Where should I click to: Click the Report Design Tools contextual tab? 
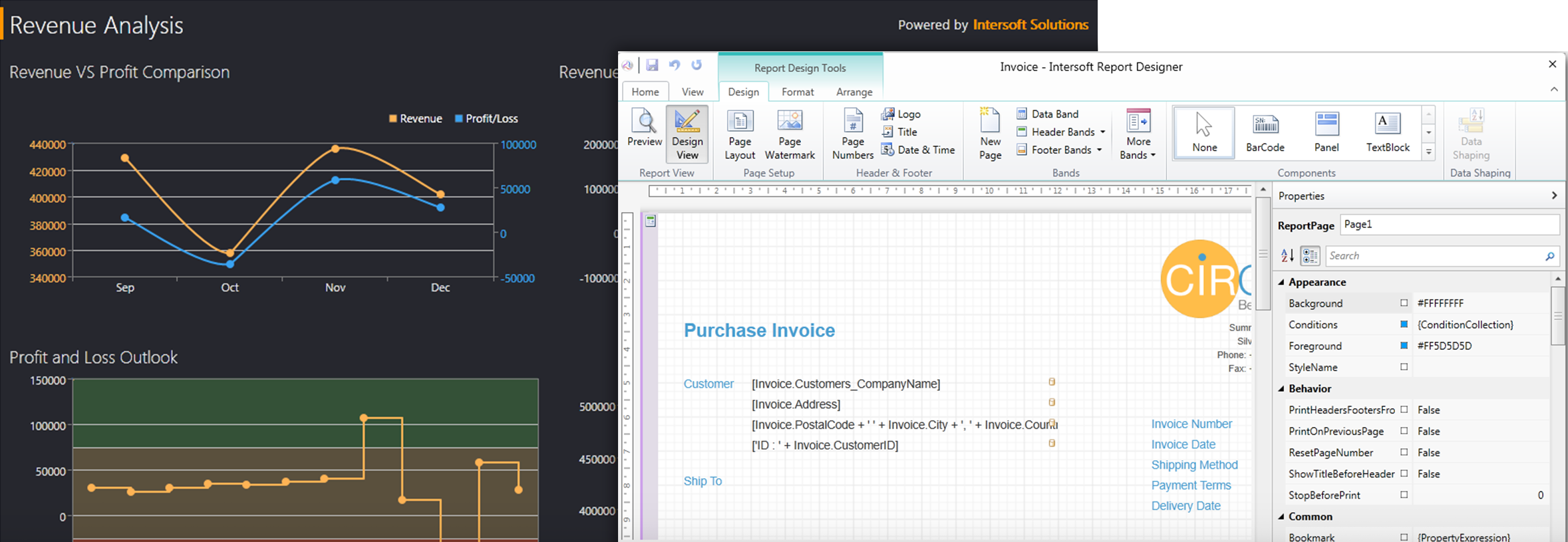pyautogui.click(x=800, y=68)
